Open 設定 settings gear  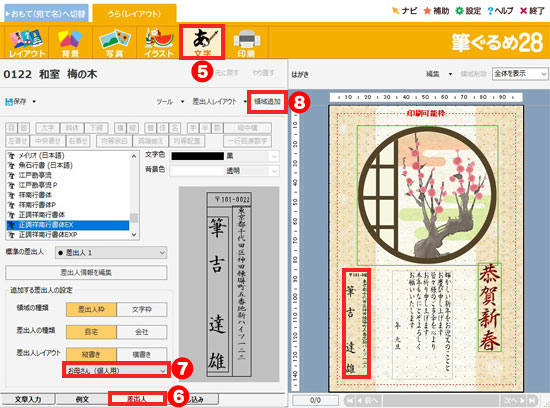point(468,11)
